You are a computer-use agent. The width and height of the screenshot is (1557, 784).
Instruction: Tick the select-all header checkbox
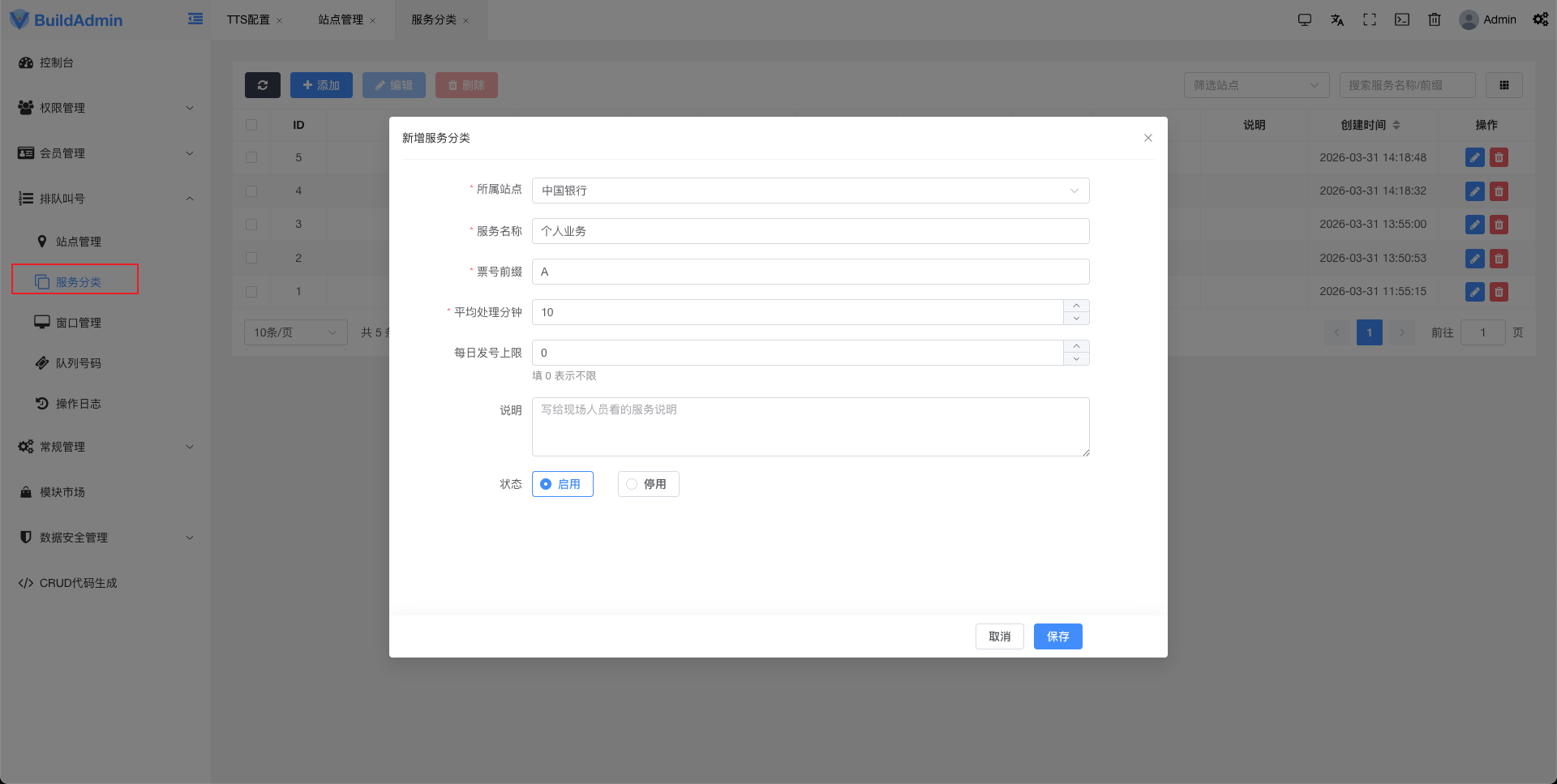[251, 125]
